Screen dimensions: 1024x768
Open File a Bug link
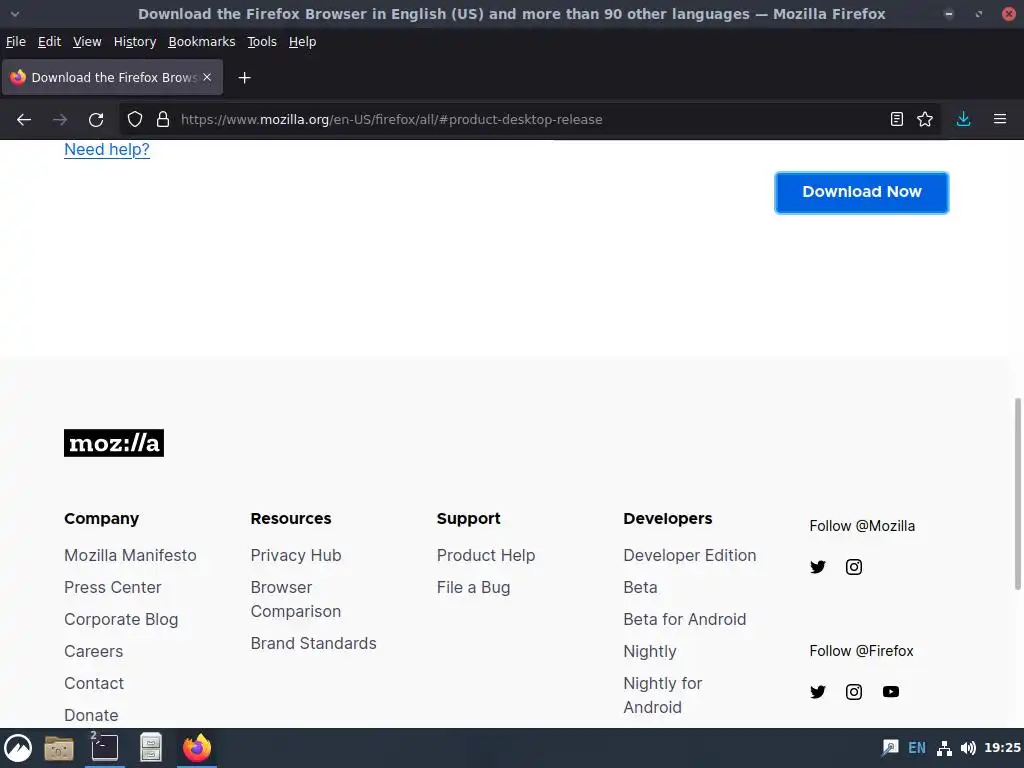[473, 587]
